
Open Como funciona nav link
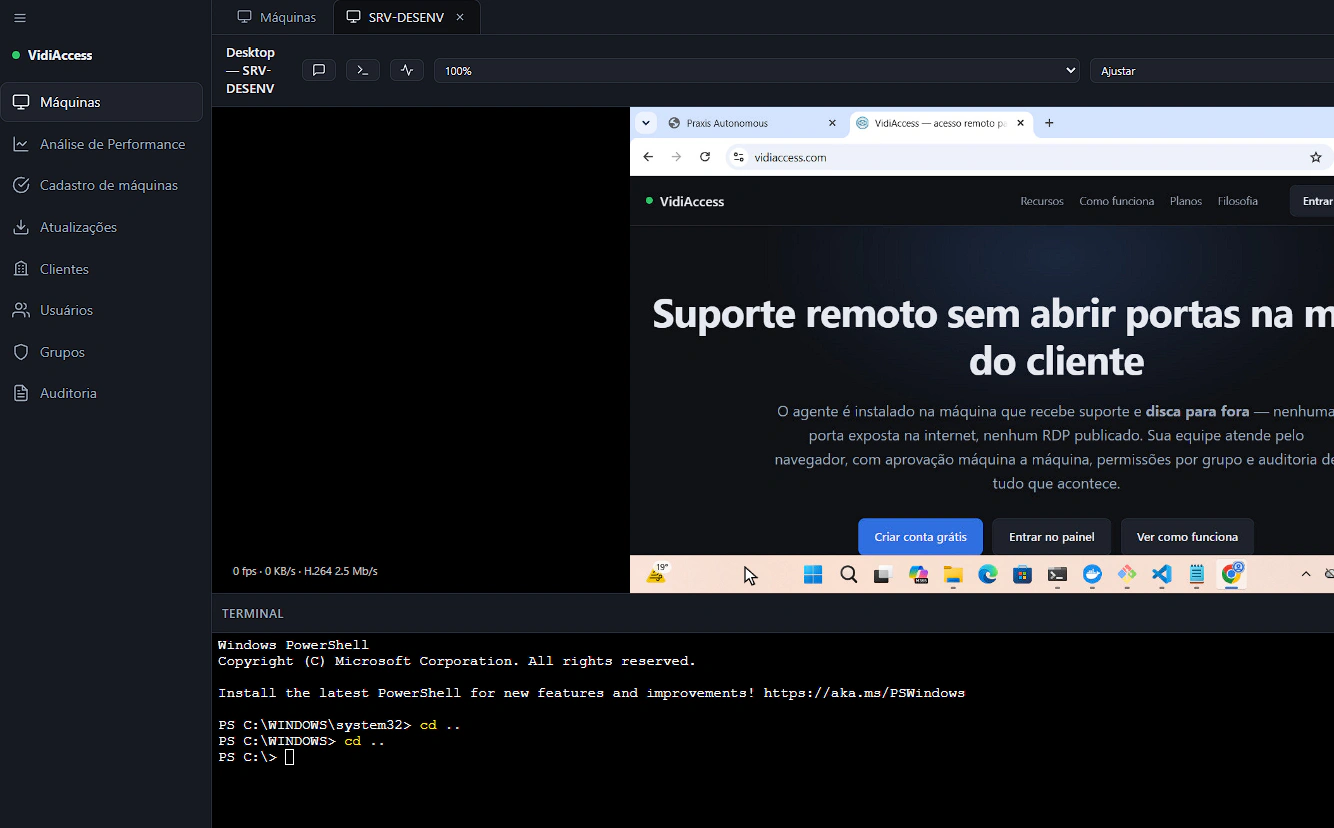pyautogui.click(x=1116, y=201)
